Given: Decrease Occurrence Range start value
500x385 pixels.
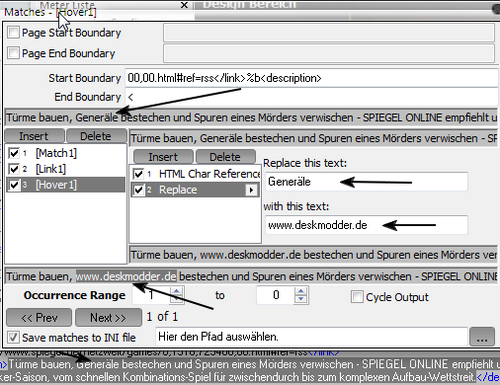Looking at the screenshot, I should click(176, 299).
